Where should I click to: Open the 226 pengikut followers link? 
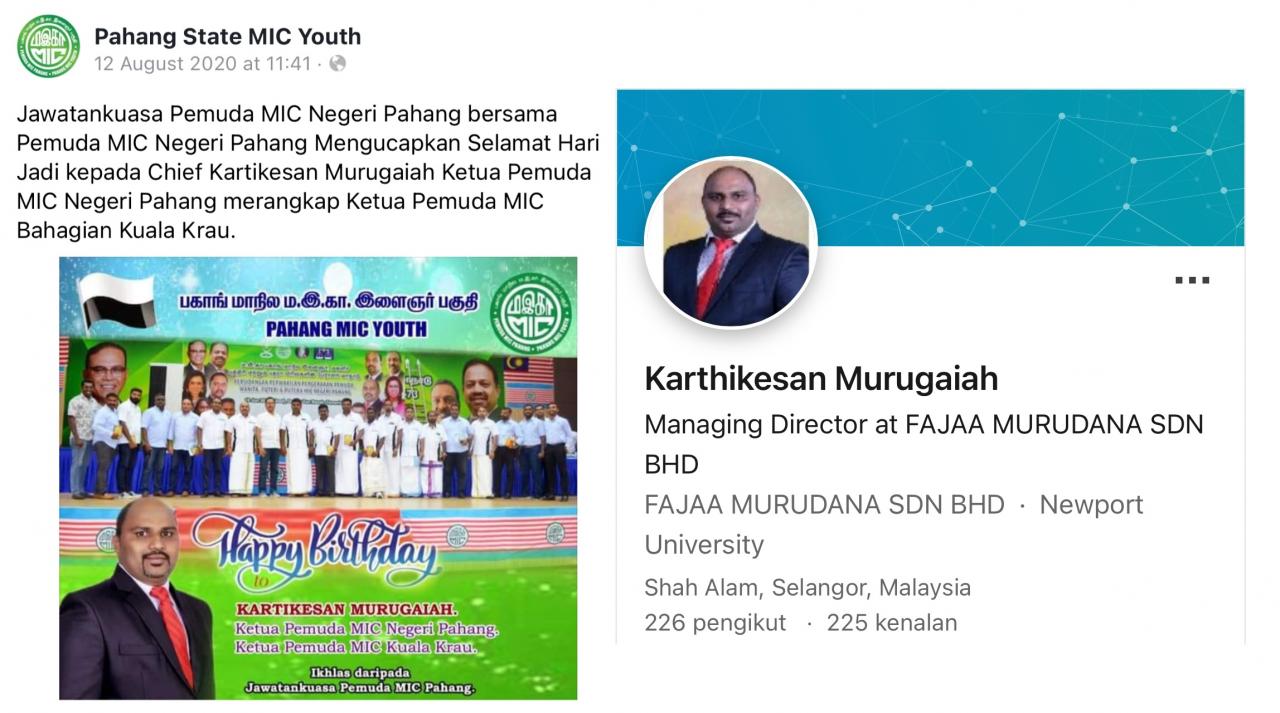(x=715, y=623)
